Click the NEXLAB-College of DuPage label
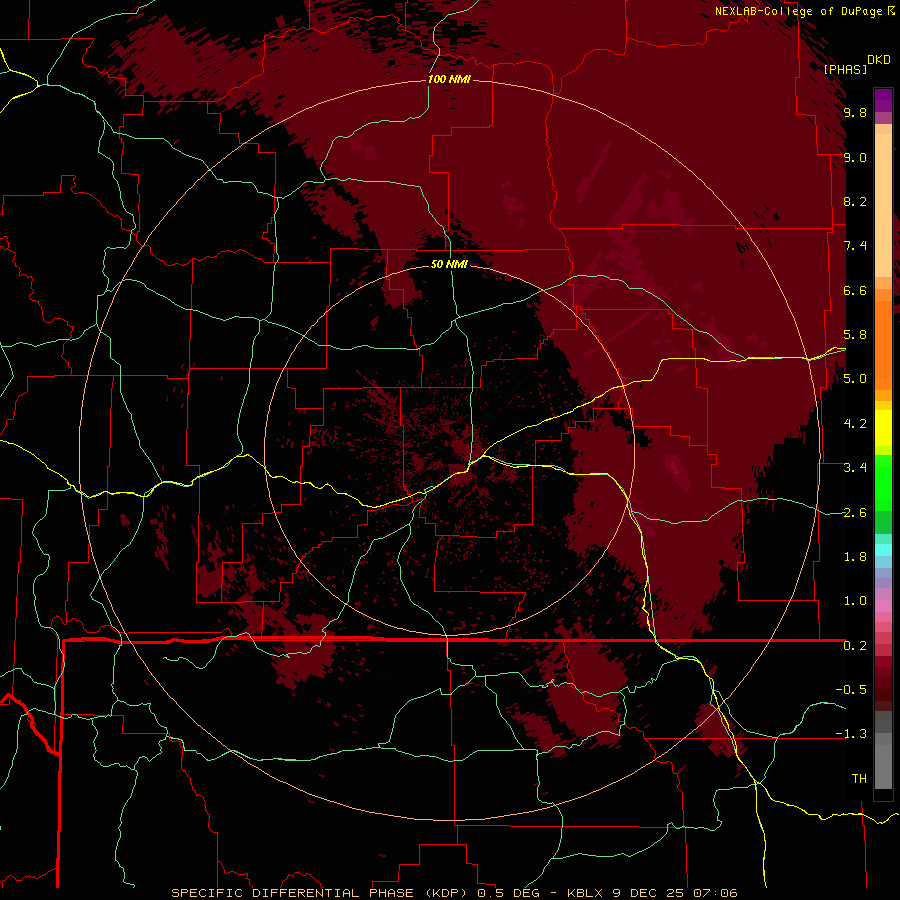 pos(799,11)
